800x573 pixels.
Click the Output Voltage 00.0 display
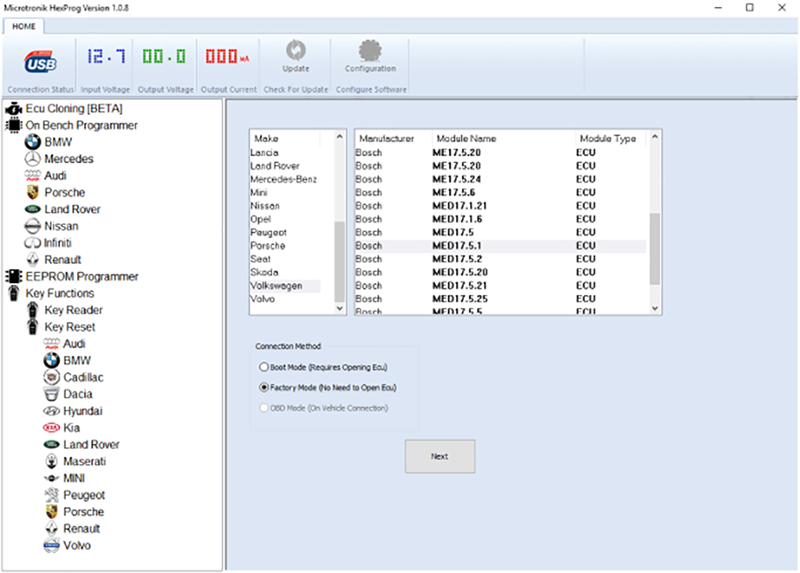point(164,56)
